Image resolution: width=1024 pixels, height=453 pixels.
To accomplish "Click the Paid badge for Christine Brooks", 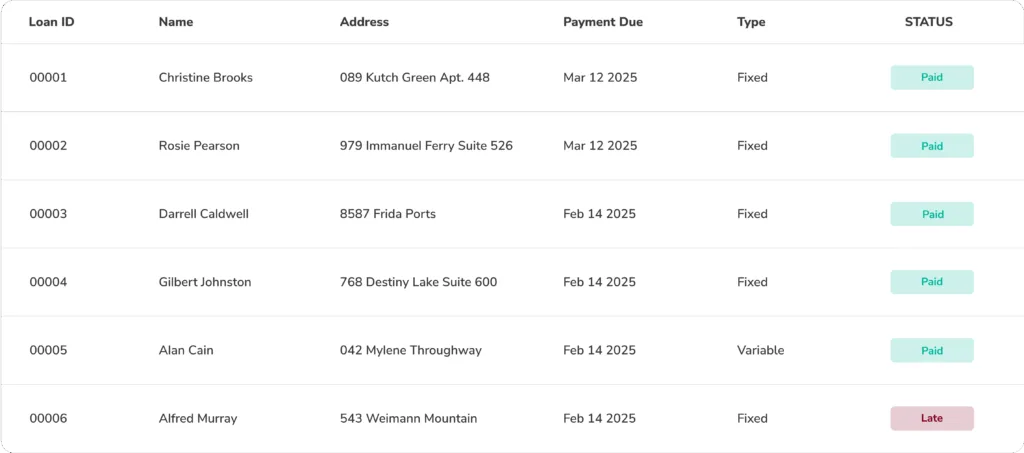I will click(x=932, y=78).
